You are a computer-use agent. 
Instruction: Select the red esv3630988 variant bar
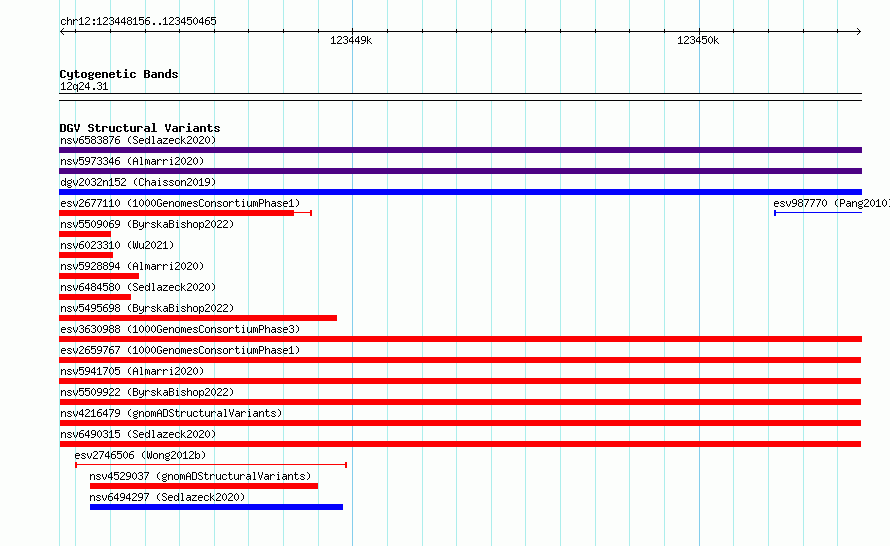click(x=460, y=339)
